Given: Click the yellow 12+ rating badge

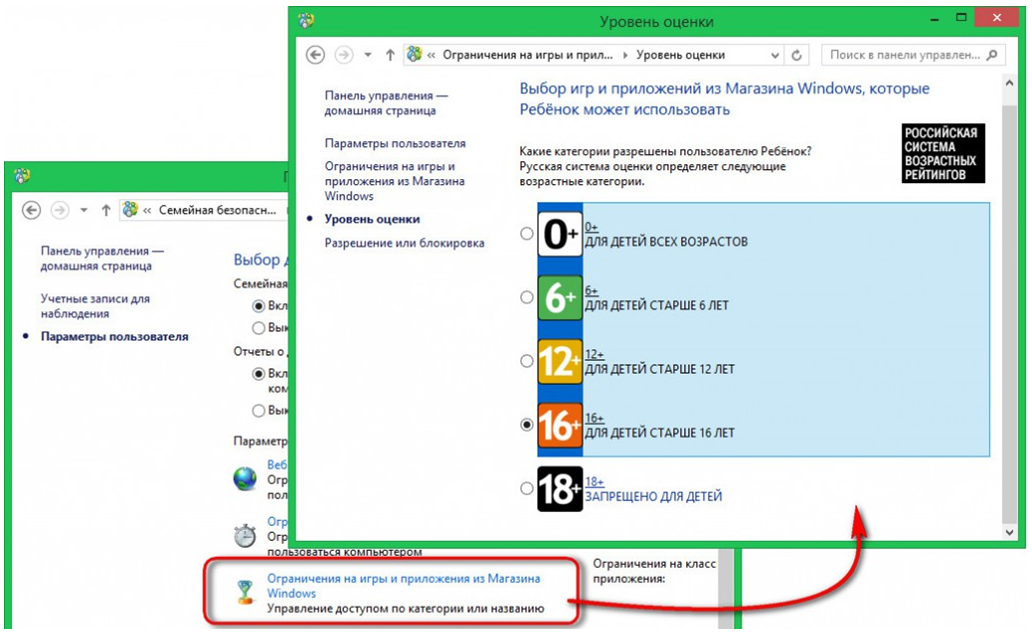Looking at the screenshot, I should 559,361.
